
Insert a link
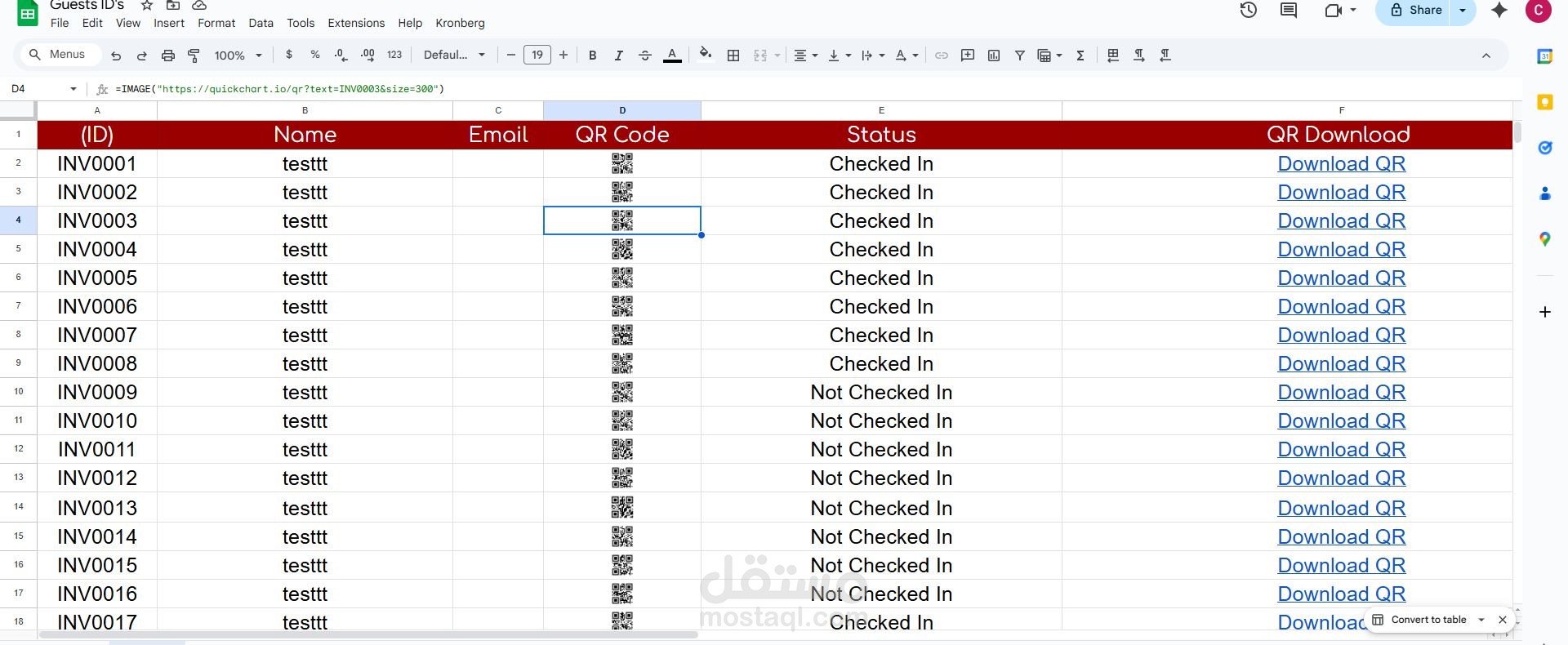pyautogui.click(x=942, y=55)
